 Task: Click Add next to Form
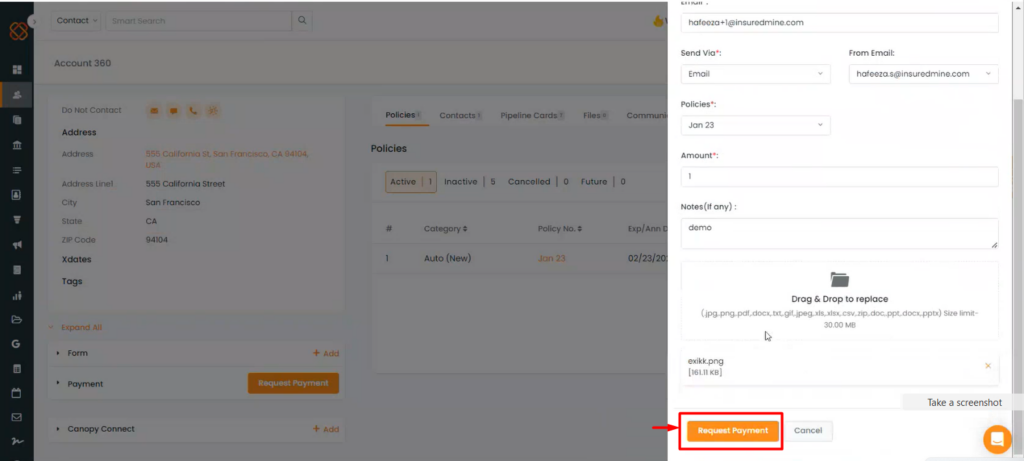tap(326, 353)
